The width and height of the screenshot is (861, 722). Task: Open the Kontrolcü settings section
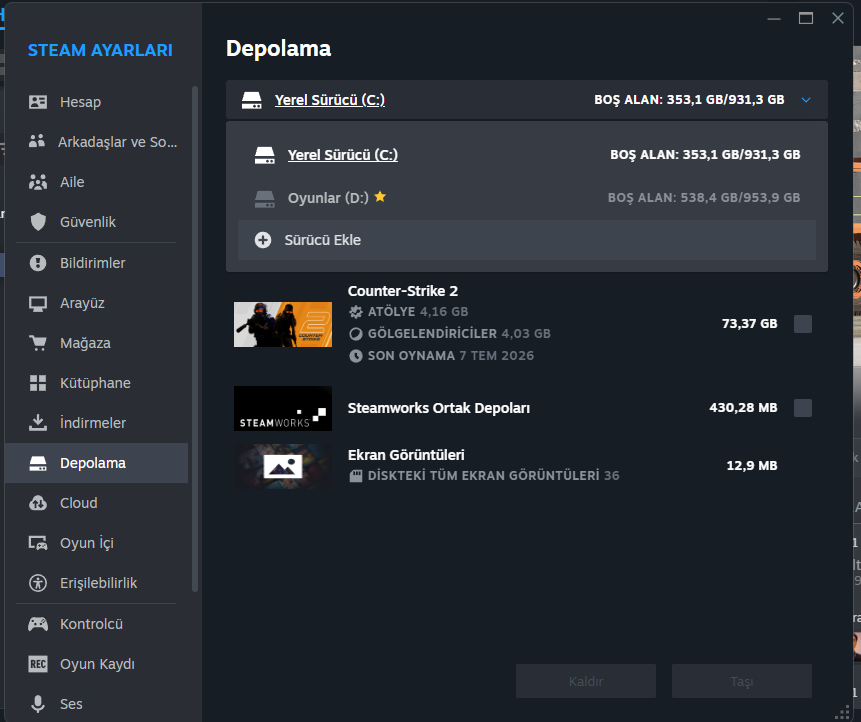[96, 624]
